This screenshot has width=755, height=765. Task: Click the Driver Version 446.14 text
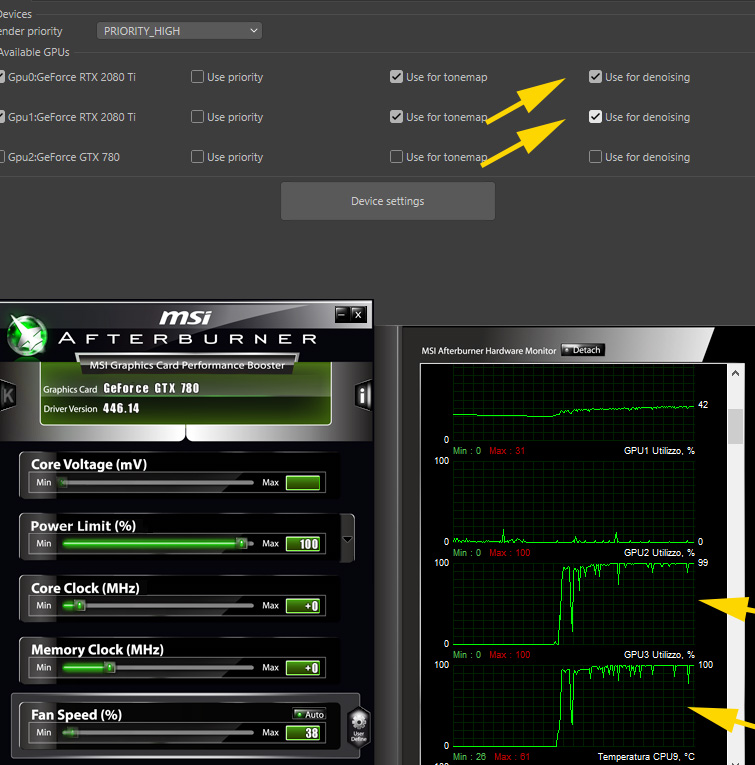pyautogui.click(x=91, y=408)
